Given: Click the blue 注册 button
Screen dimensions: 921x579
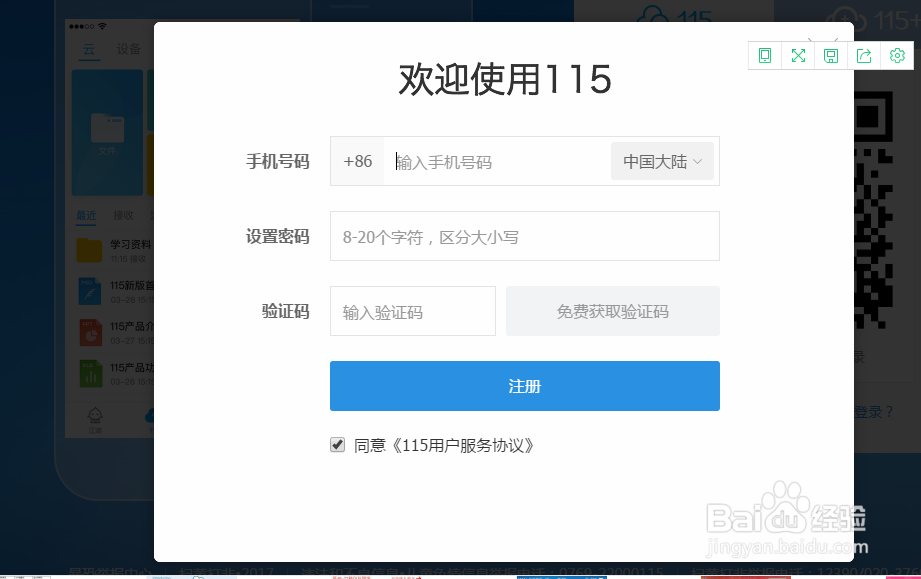Looking at the screenshot, I should pos(525,386).
